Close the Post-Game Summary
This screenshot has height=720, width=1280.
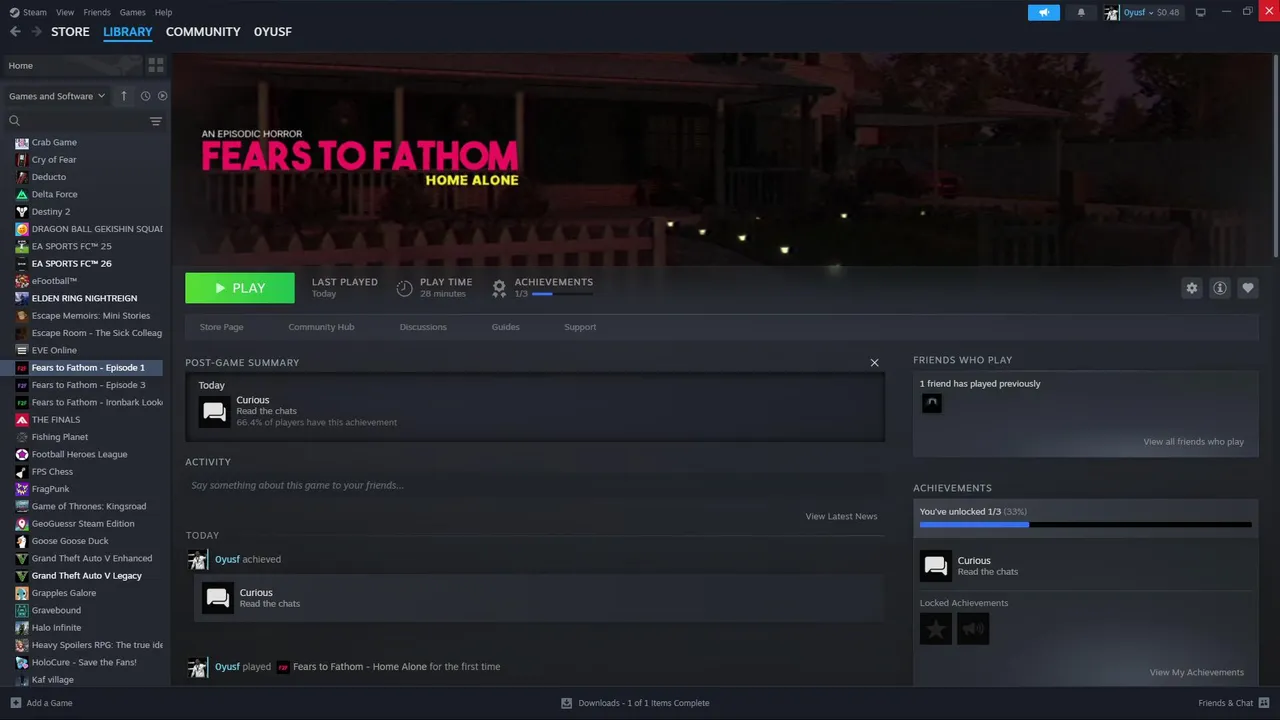tap(874, 363)
